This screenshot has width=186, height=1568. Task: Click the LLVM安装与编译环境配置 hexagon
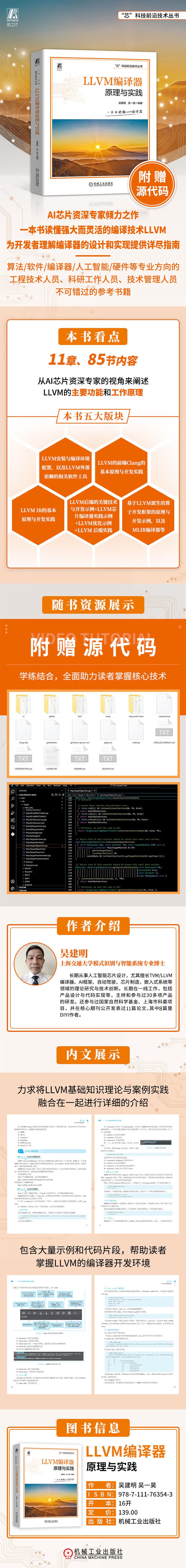click(65, 467)
